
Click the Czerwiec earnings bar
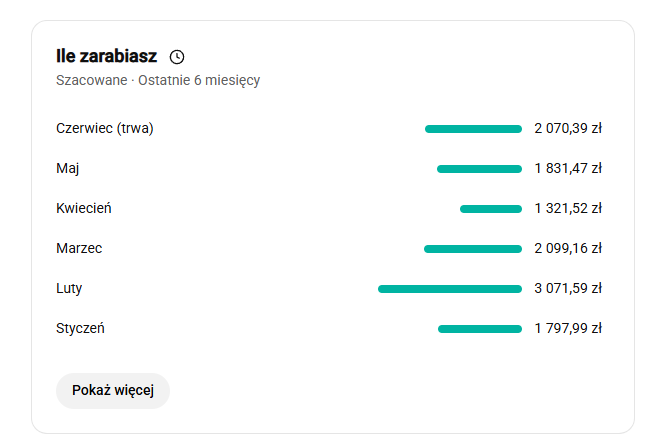coord(473,129)
